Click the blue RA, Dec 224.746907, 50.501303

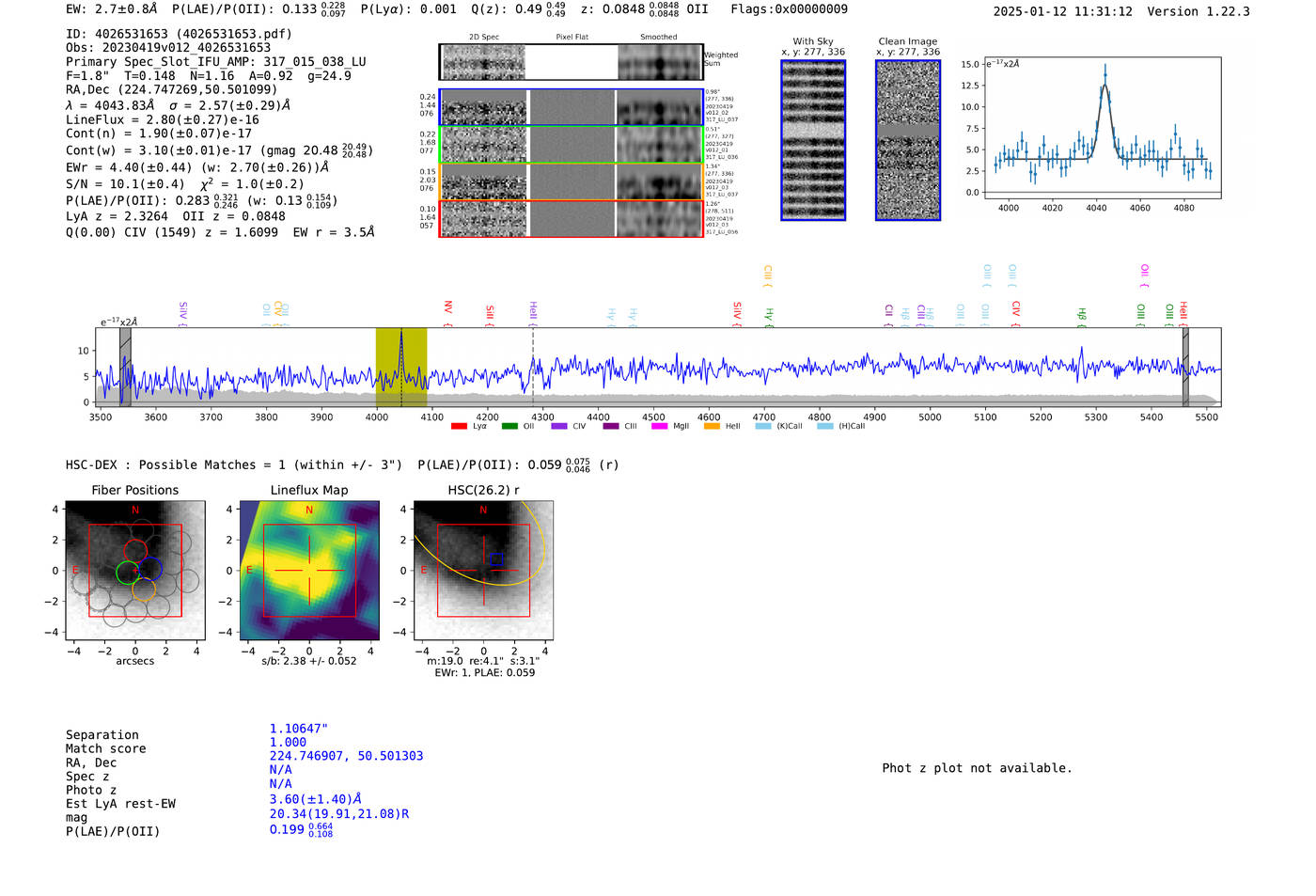coord(346,756)
